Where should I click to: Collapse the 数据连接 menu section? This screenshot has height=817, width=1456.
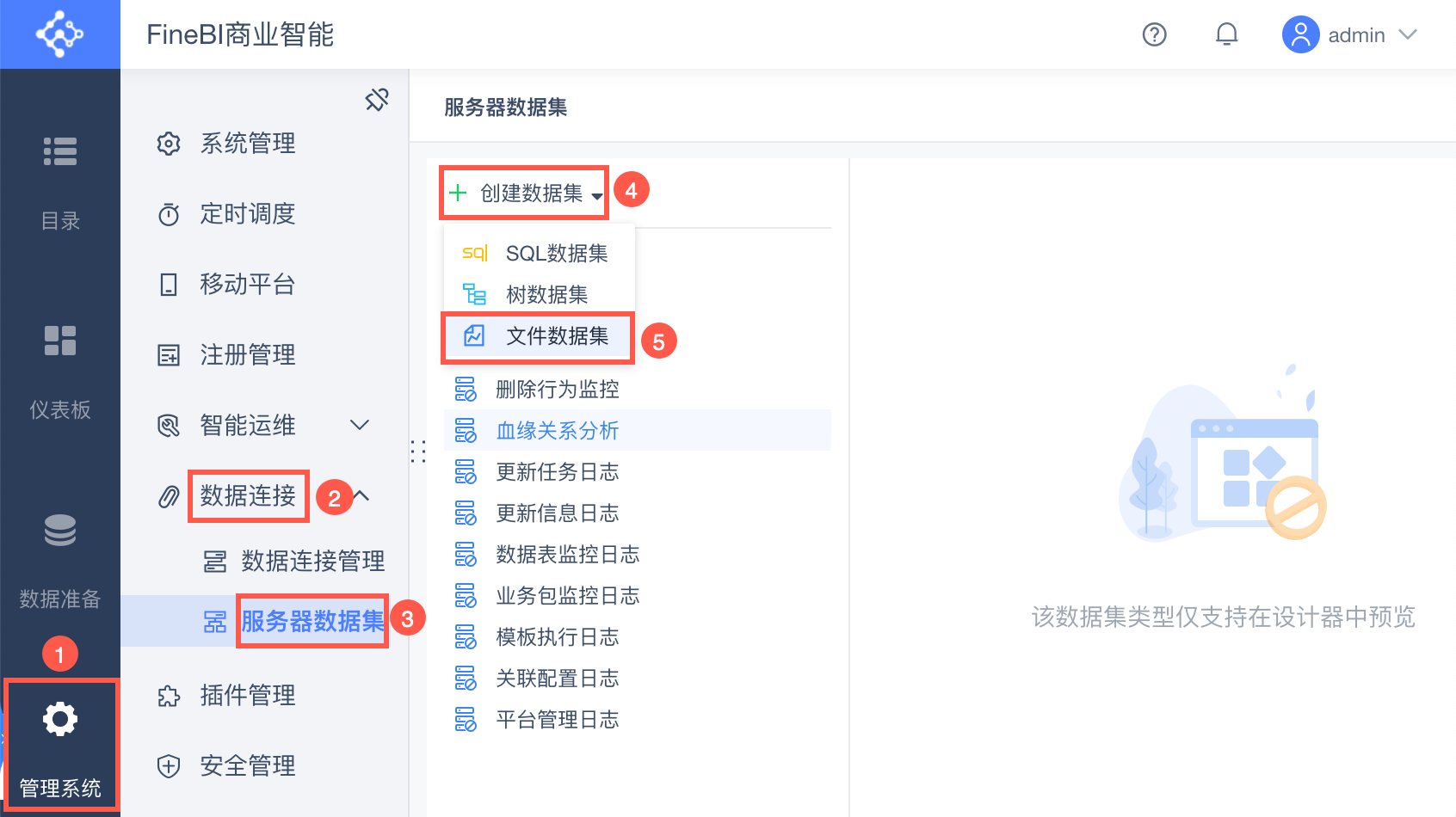pyautogui.click(x=361, y=495)
